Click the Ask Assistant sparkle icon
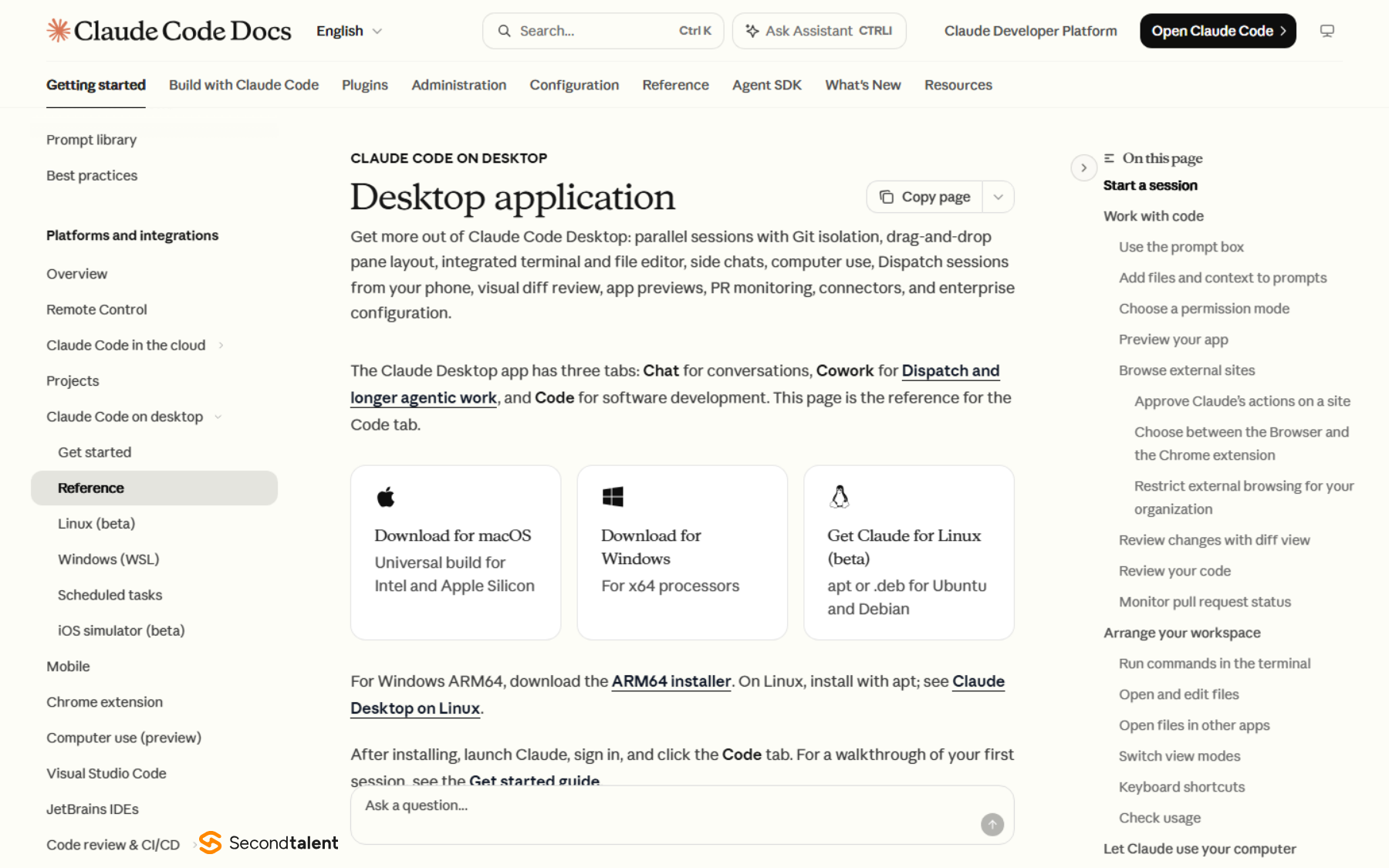Viewport: 1389px width, 868px height. point(752,31)
